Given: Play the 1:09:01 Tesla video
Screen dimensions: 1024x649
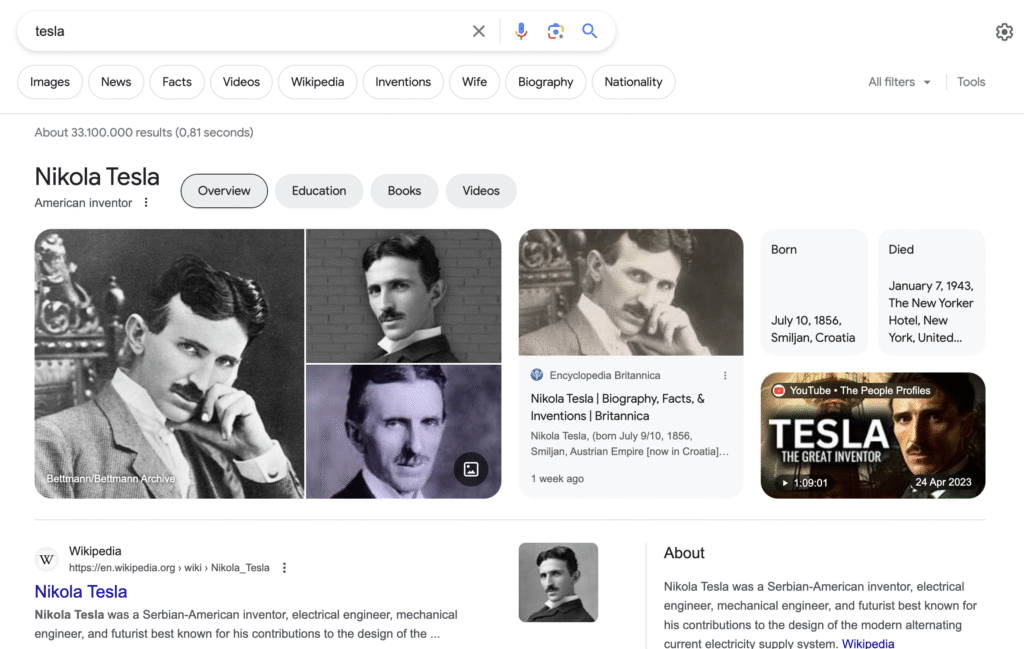Looking at the screenshot, I should coord(872,435).
